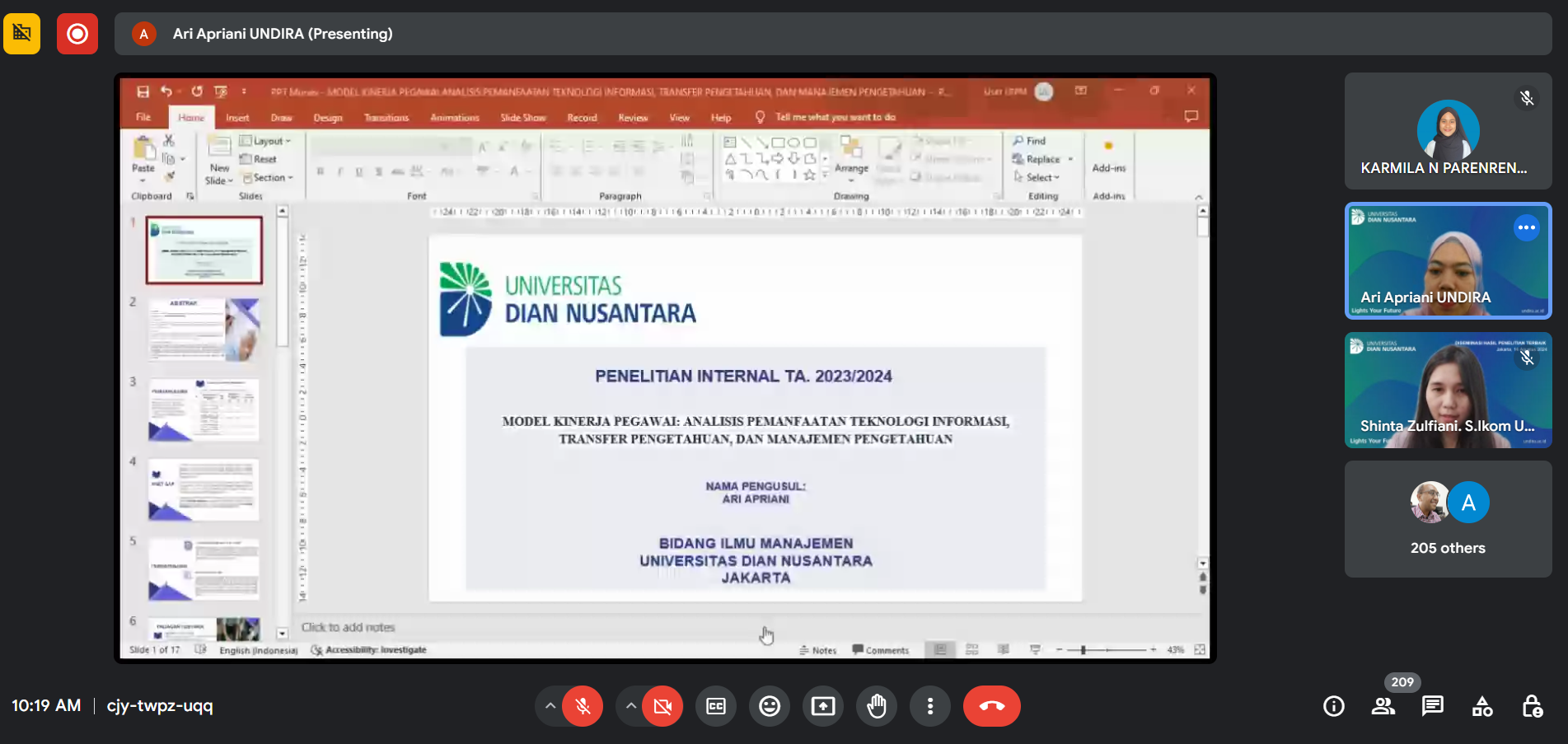The image size is (1568, 744).
Task: Click the Undo arrow in quick access toolbar
Action: click(167, 91)
